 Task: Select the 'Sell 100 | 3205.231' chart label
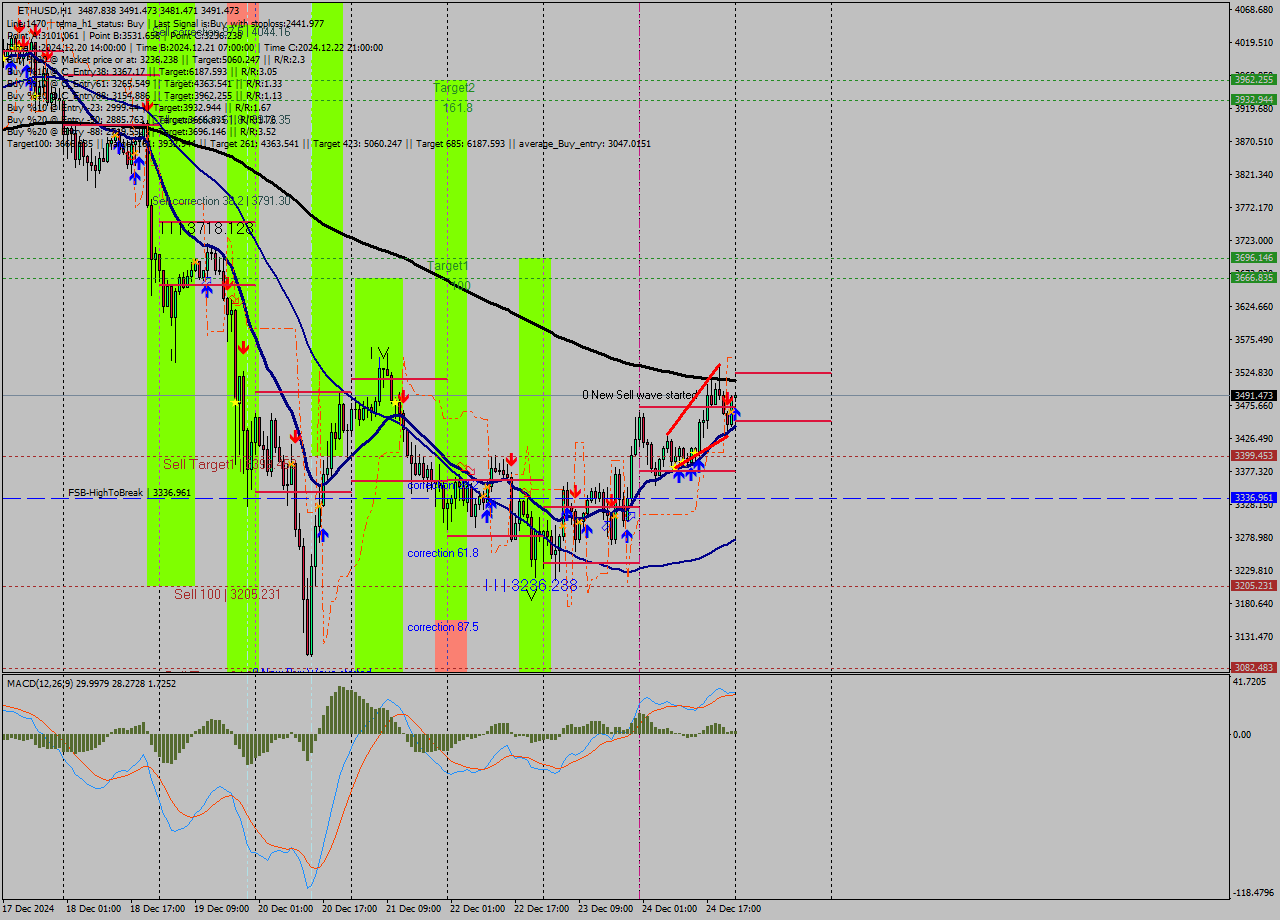tap(227, 594)
